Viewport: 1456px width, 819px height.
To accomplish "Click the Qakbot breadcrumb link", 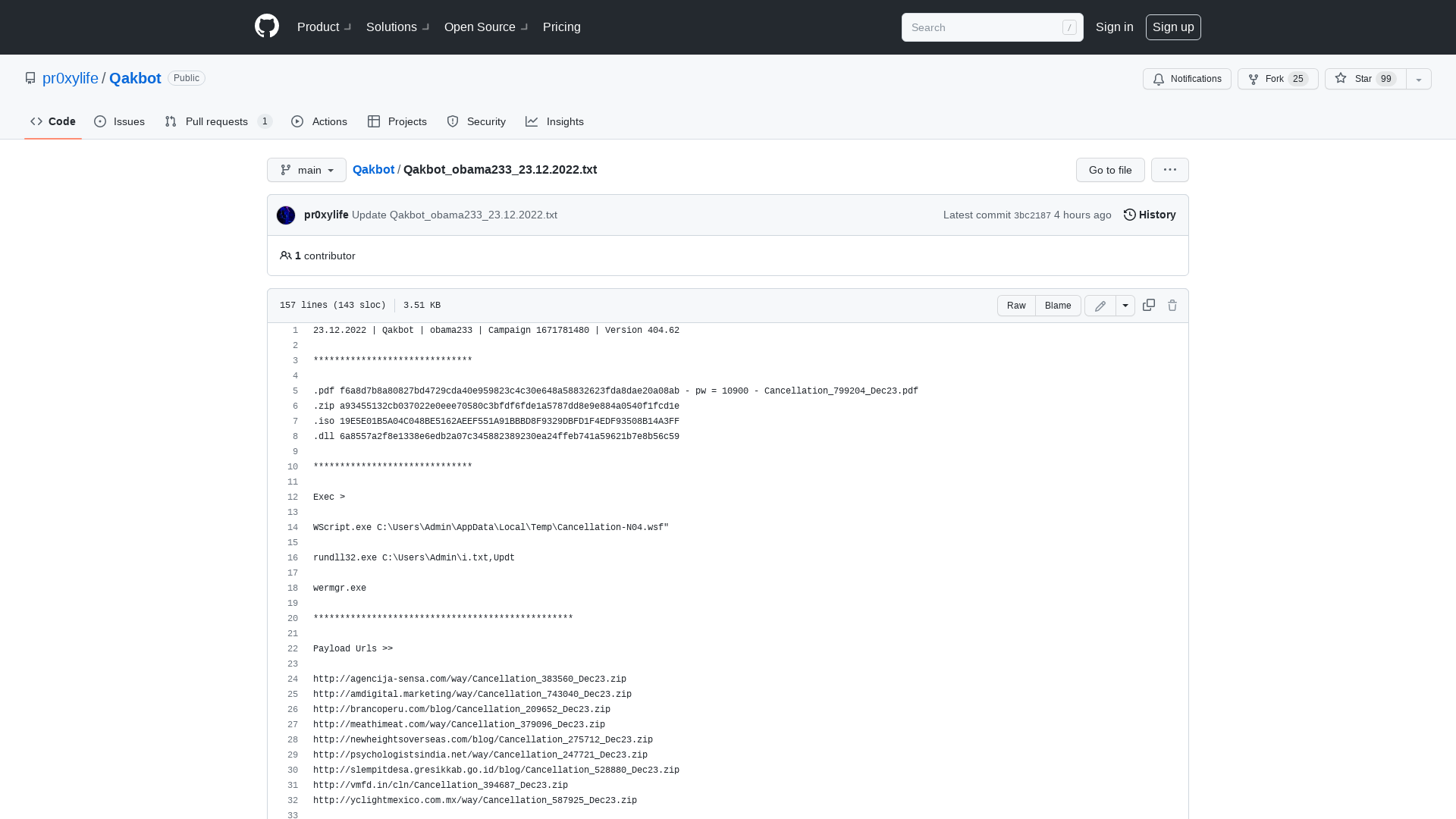I will 373,169.
